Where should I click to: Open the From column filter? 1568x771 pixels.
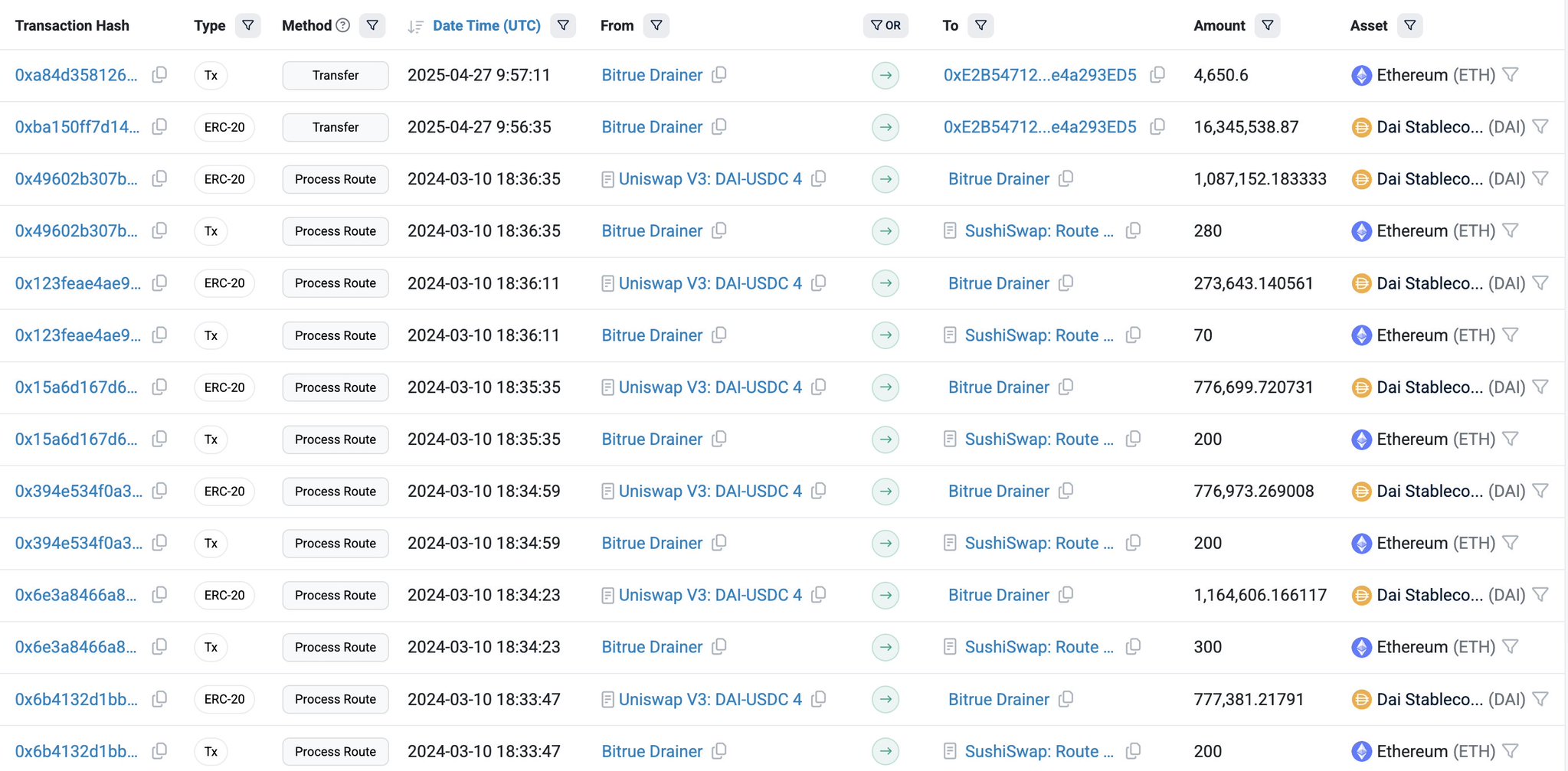coord(656,25)
